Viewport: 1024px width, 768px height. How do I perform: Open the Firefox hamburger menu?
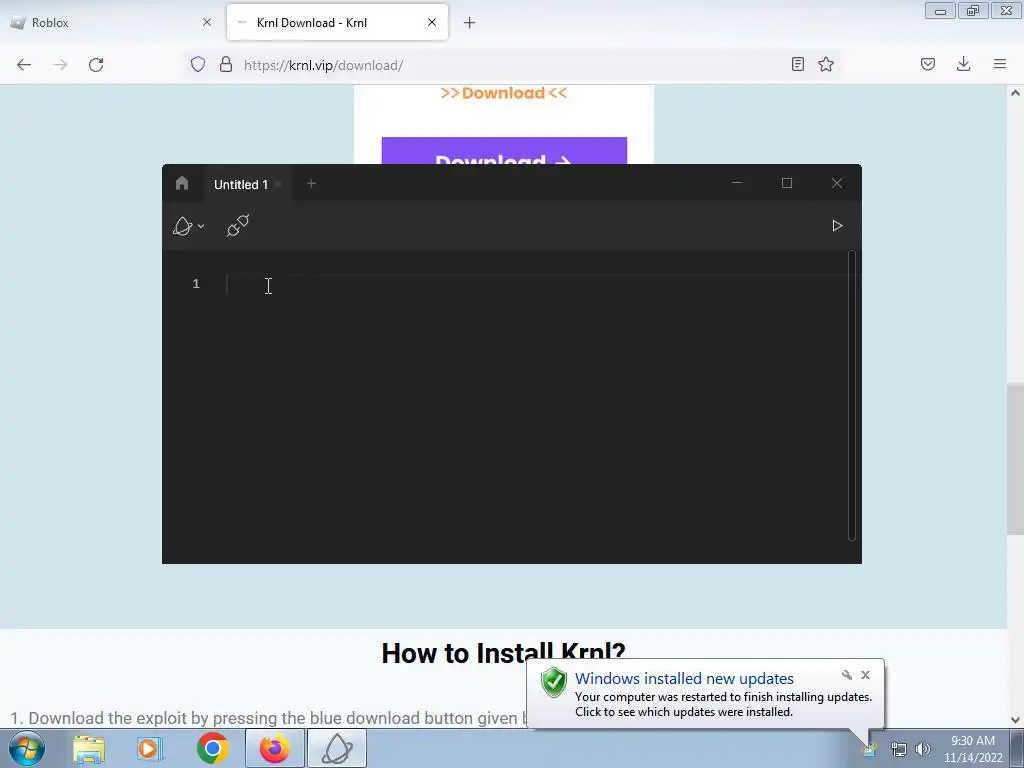pos(1000,64)
